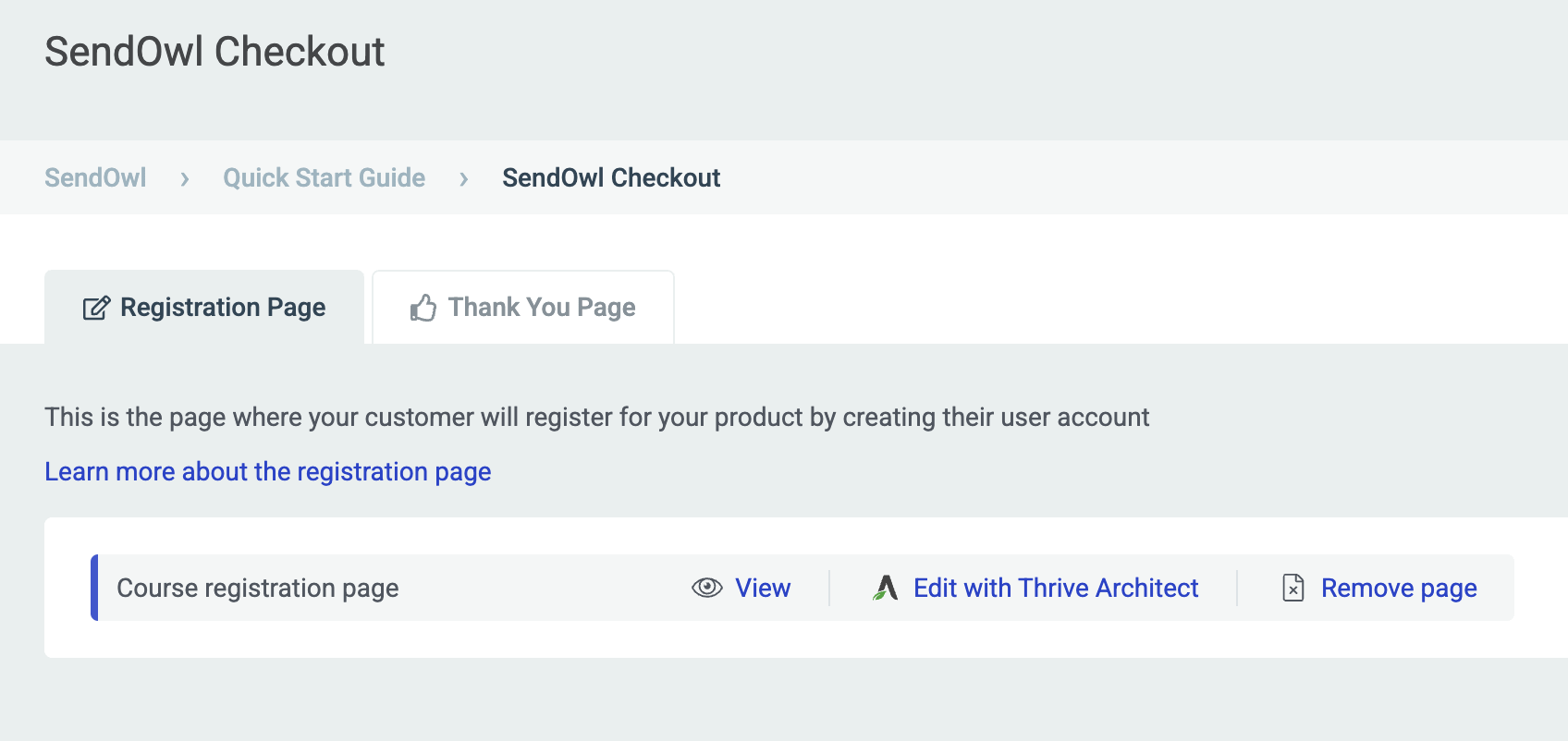
Task: Click View to preview the registration page
Action: coord(762,588)
